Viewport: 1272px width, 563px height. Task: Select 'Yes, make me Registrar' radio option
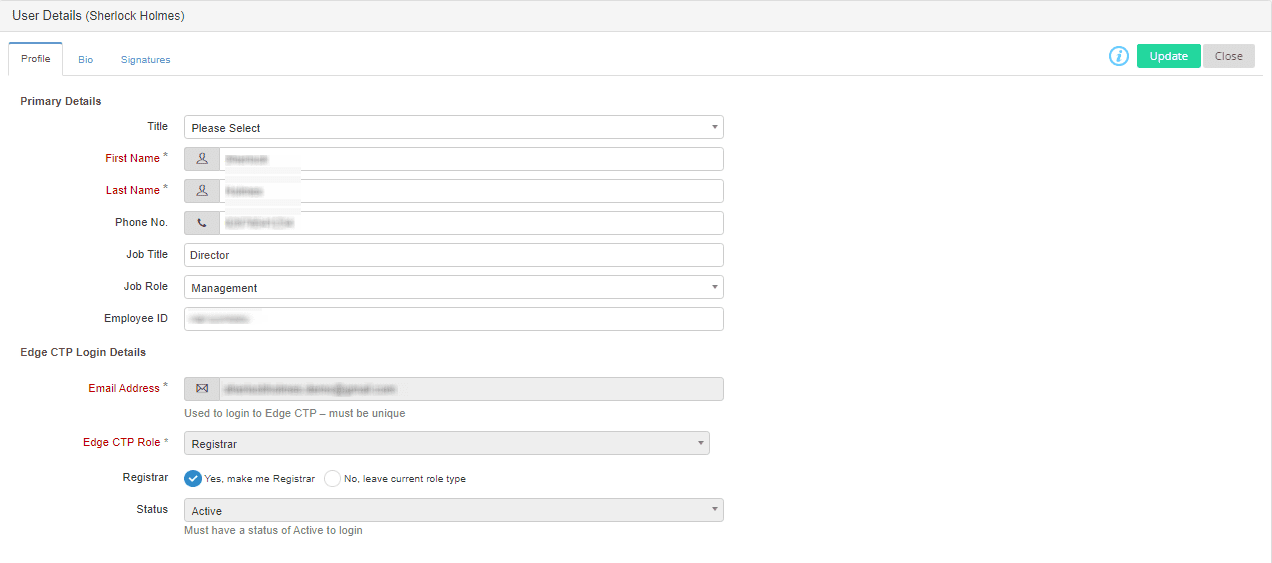coord(194,478)
